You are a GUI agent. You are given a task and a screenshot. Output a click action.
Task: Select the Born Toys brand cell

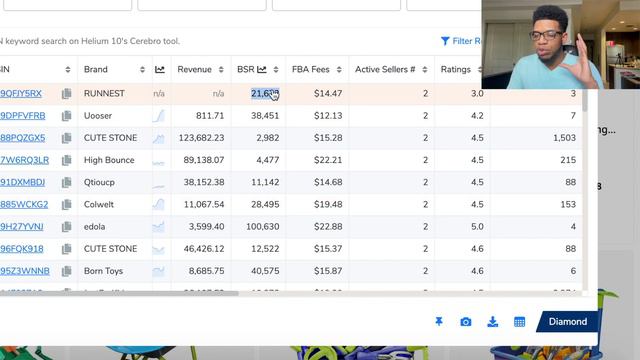point(103,271)
